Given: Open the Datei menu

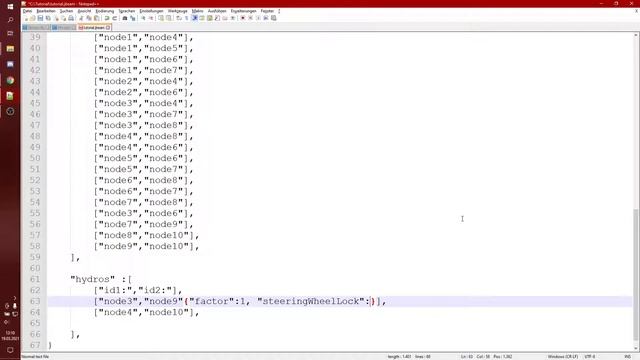Looking at the screenshot, I should point(27,11).
